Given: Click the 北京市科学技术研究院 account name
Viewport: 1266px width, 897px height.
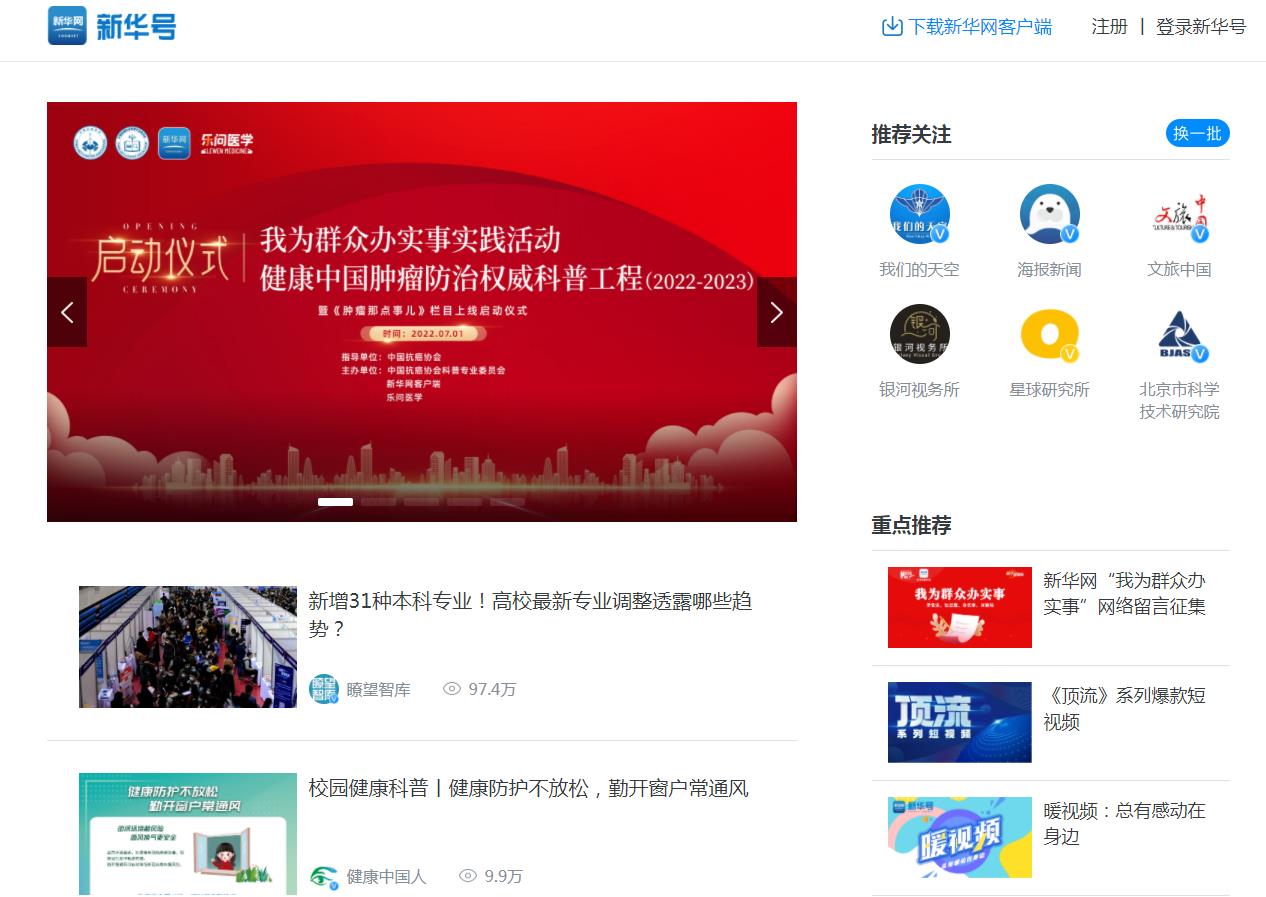Looking at the screenshot, I should click(1180, 401).
